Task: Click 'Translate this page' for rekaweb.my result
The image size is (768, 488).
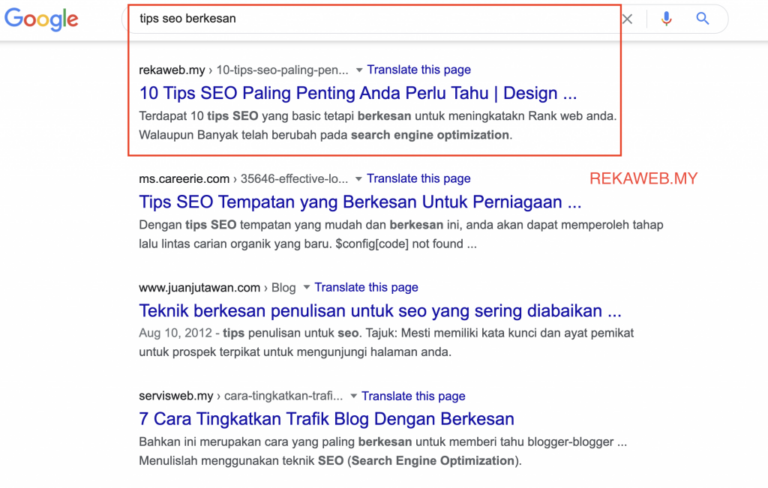Action: point(419,70)
